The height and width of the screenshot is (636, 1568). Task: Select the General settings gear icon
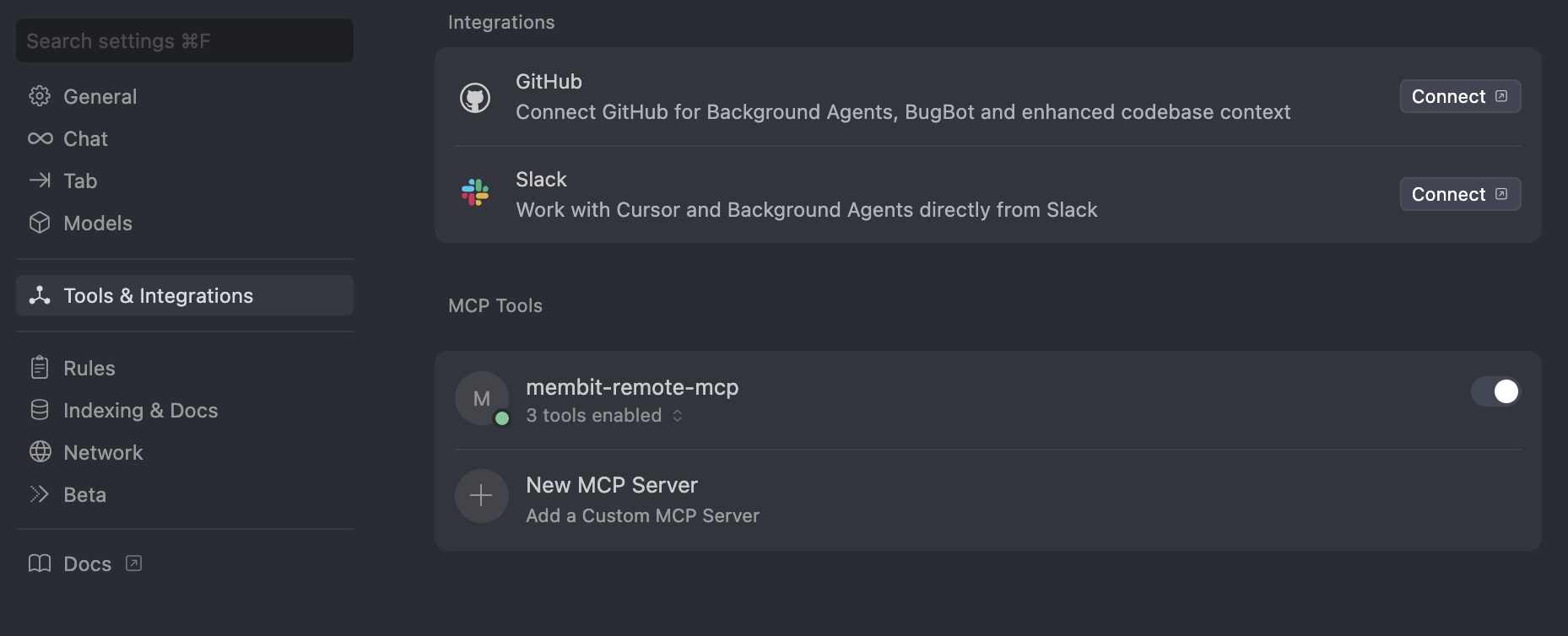pyautogui.click(x=40, y=96)
